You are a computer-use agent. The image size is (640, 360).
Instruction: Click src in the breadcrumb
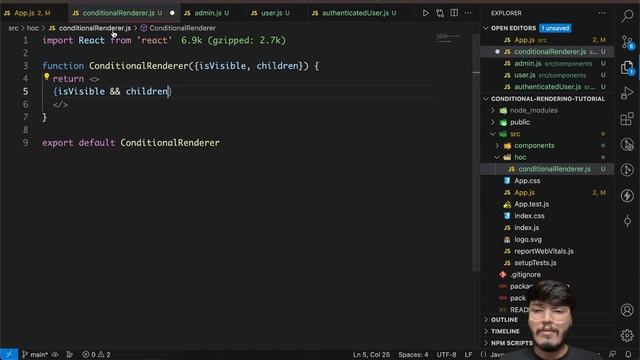tap(13, 28)
